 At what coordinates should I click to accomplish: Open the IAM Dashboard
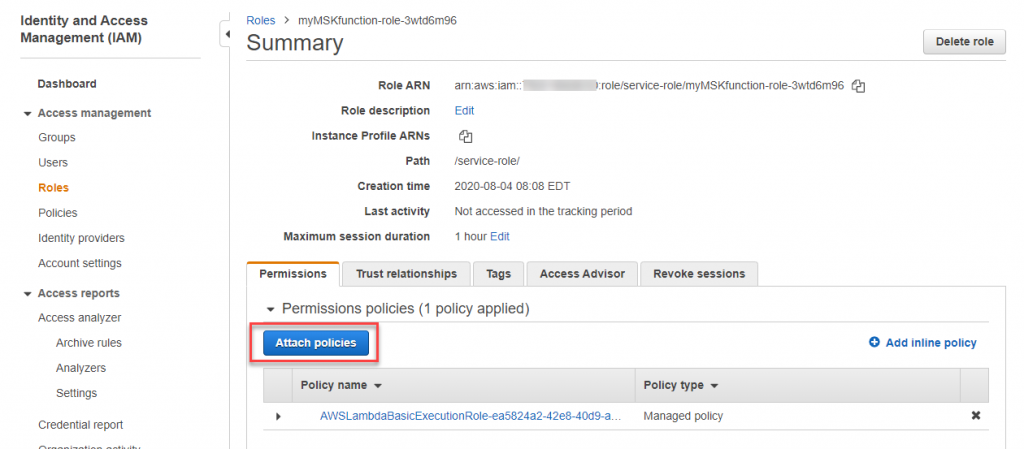[x=67, y=84]
